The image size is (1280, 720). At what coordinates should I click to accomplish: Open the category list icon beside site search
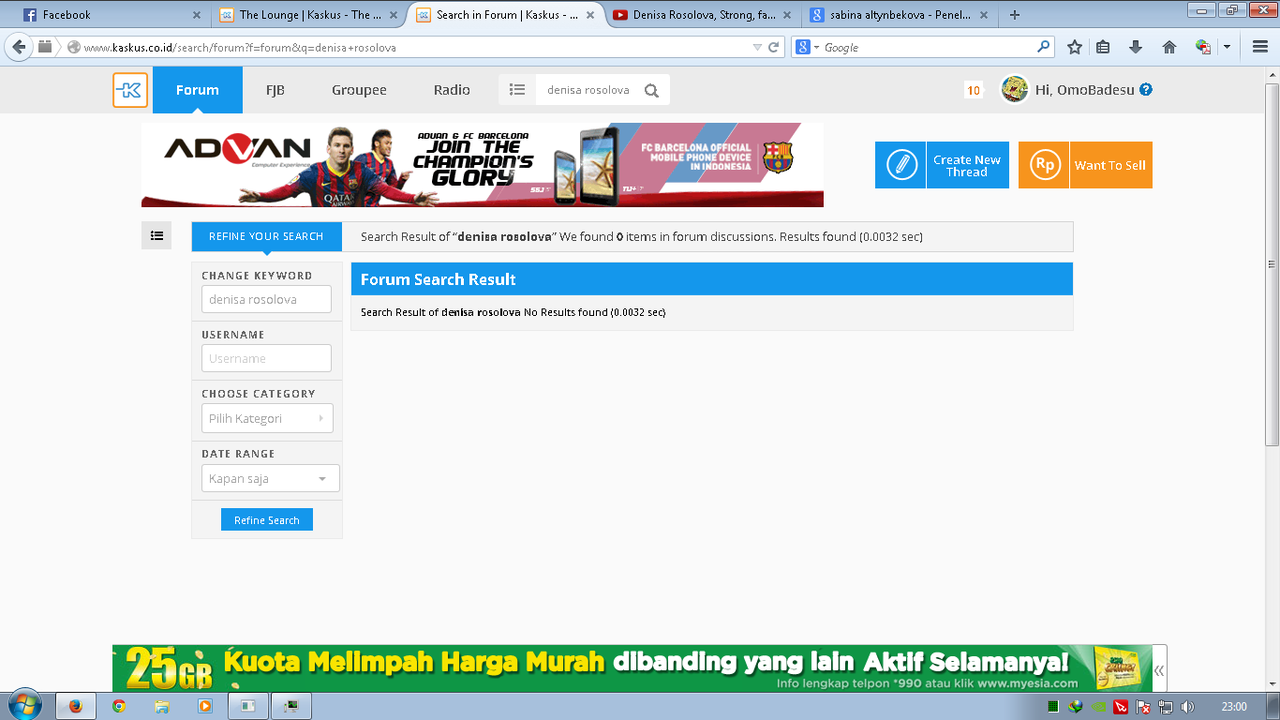point(517,90)
